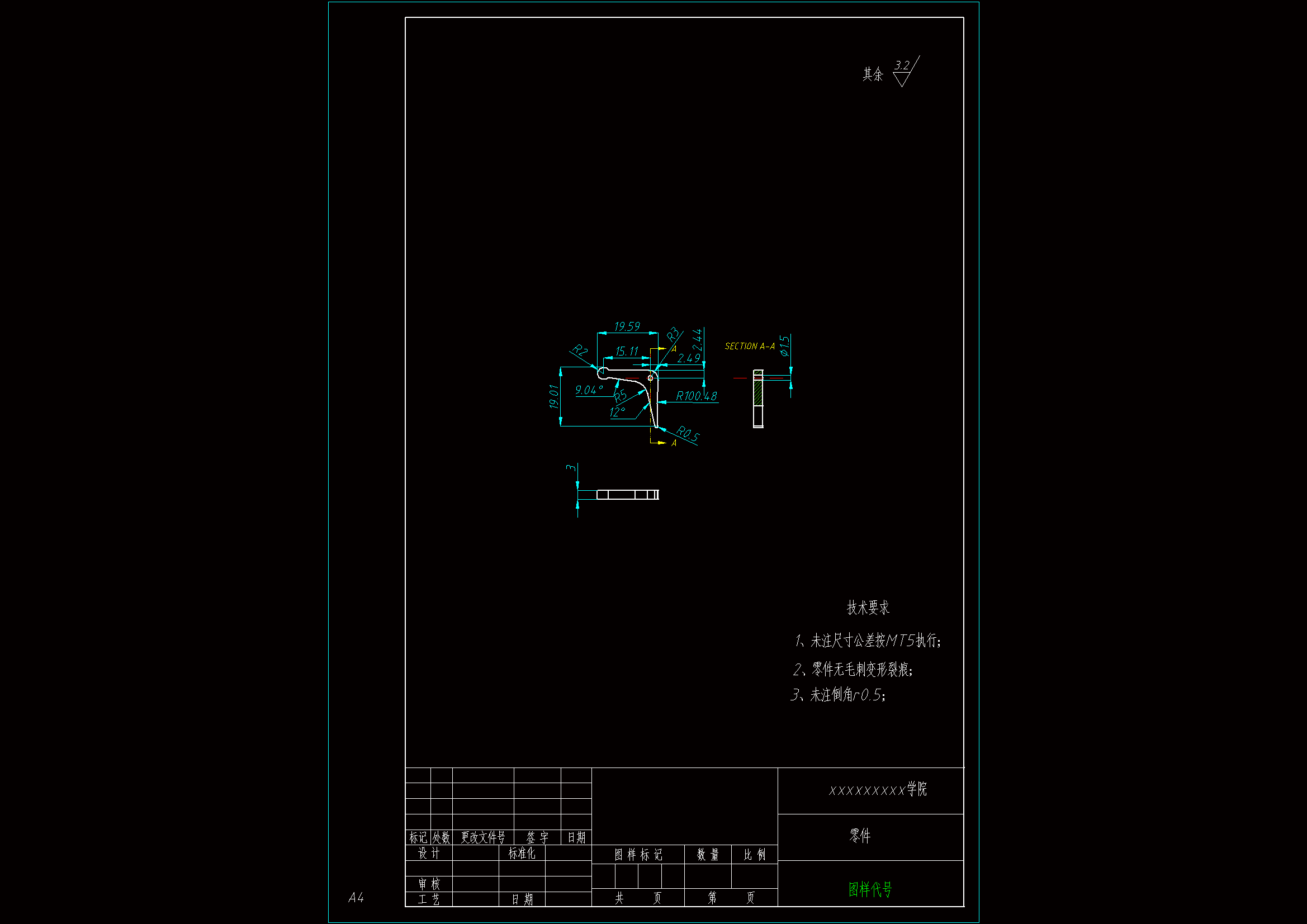Select the 19.59 horizontal dimension text
The width and height of the screenshot is (1307, 924).
pos(627,326)
